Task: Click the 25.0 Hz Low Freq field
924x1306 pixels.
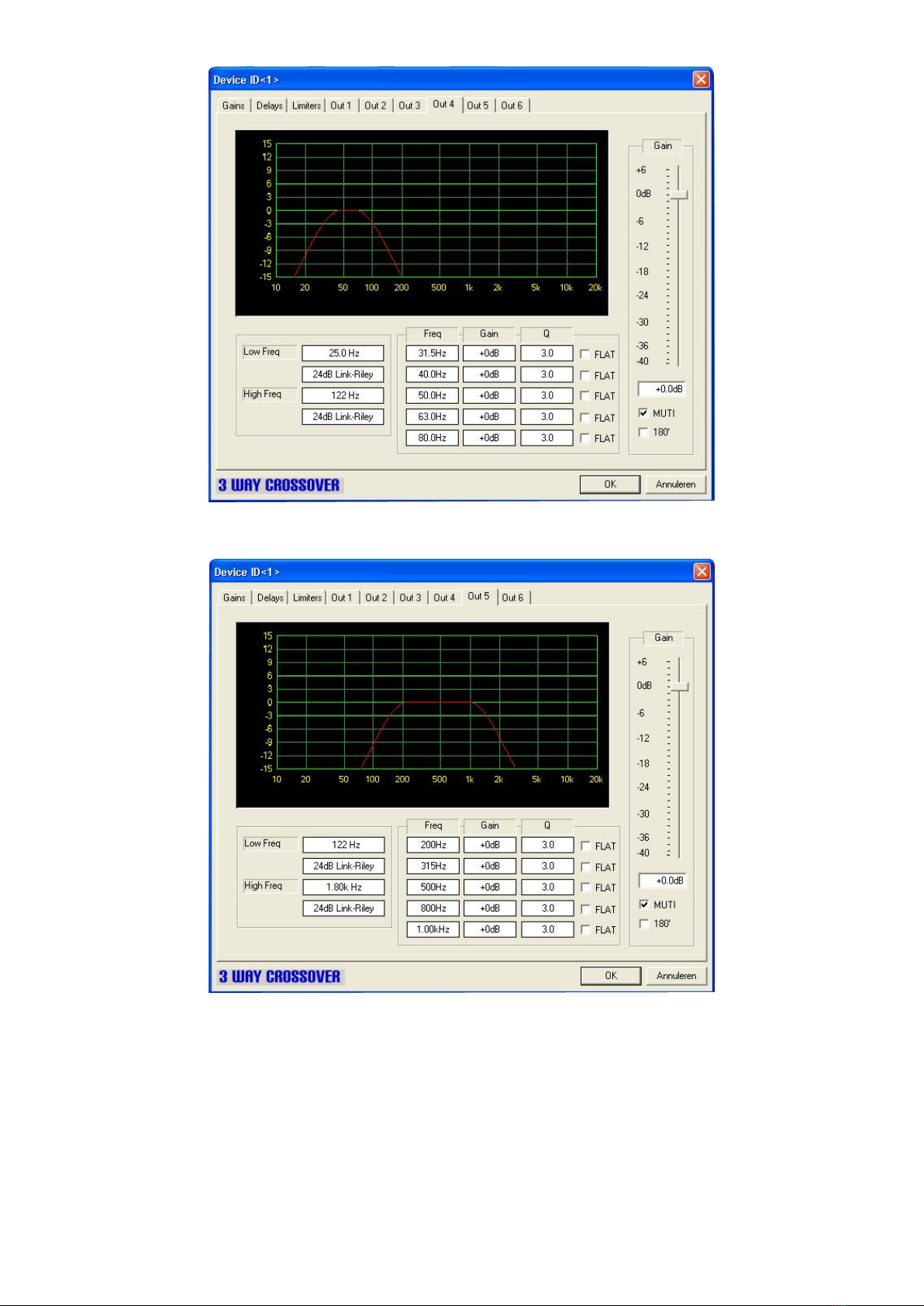Action: coord(343,353)
